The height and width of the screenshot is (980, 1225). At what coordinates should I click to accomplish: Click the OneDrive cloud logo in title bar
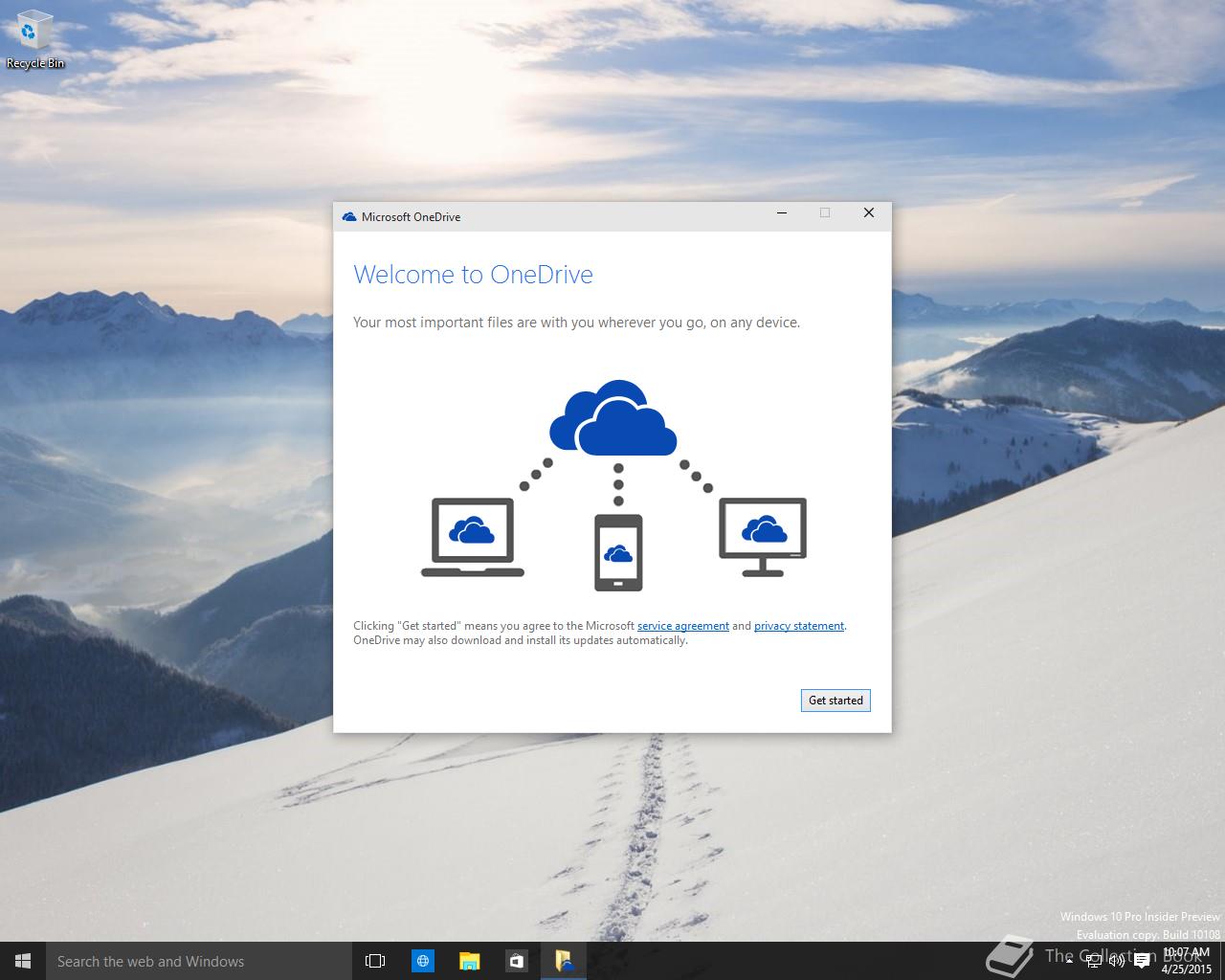(347, 216)
